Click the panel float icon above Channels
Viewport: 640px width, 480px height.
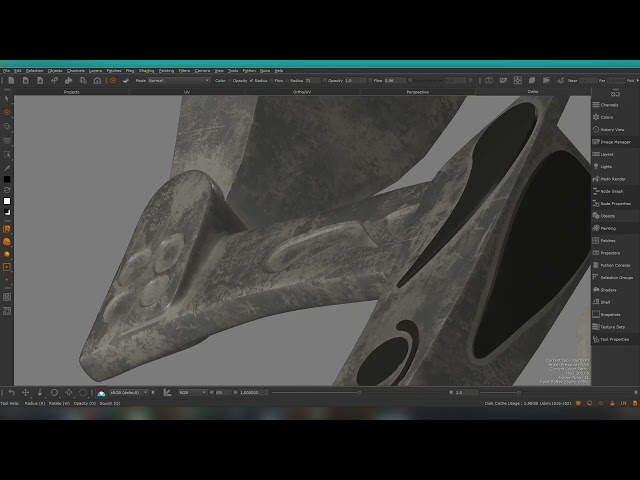coord(615,94)
